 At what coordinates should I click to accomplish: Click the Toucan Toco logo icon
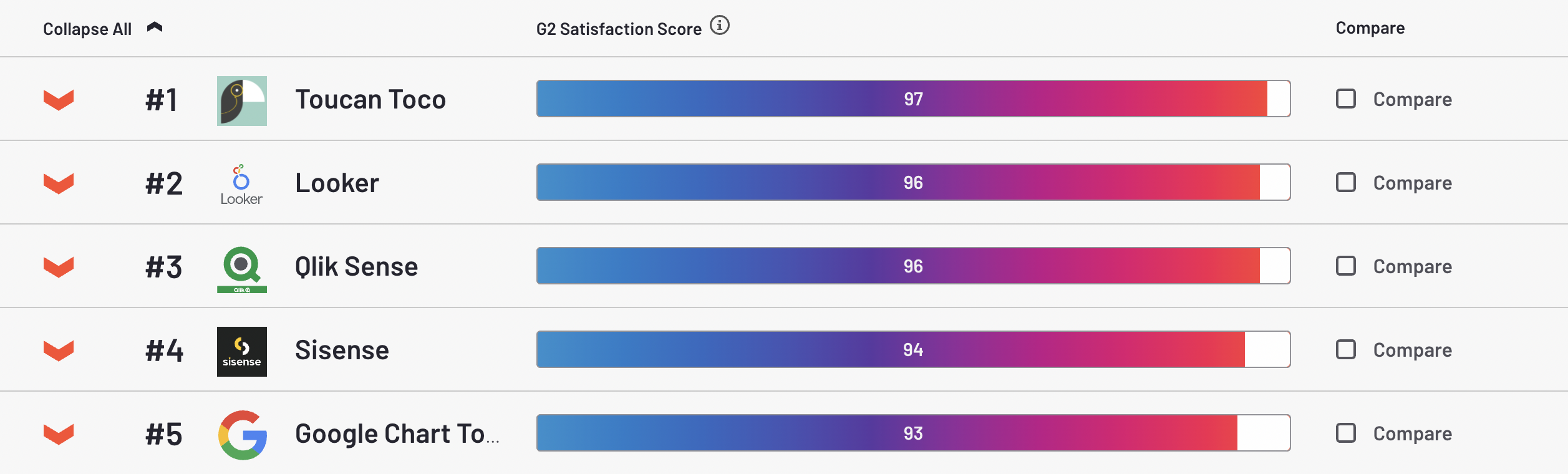(x=241, y=101)
